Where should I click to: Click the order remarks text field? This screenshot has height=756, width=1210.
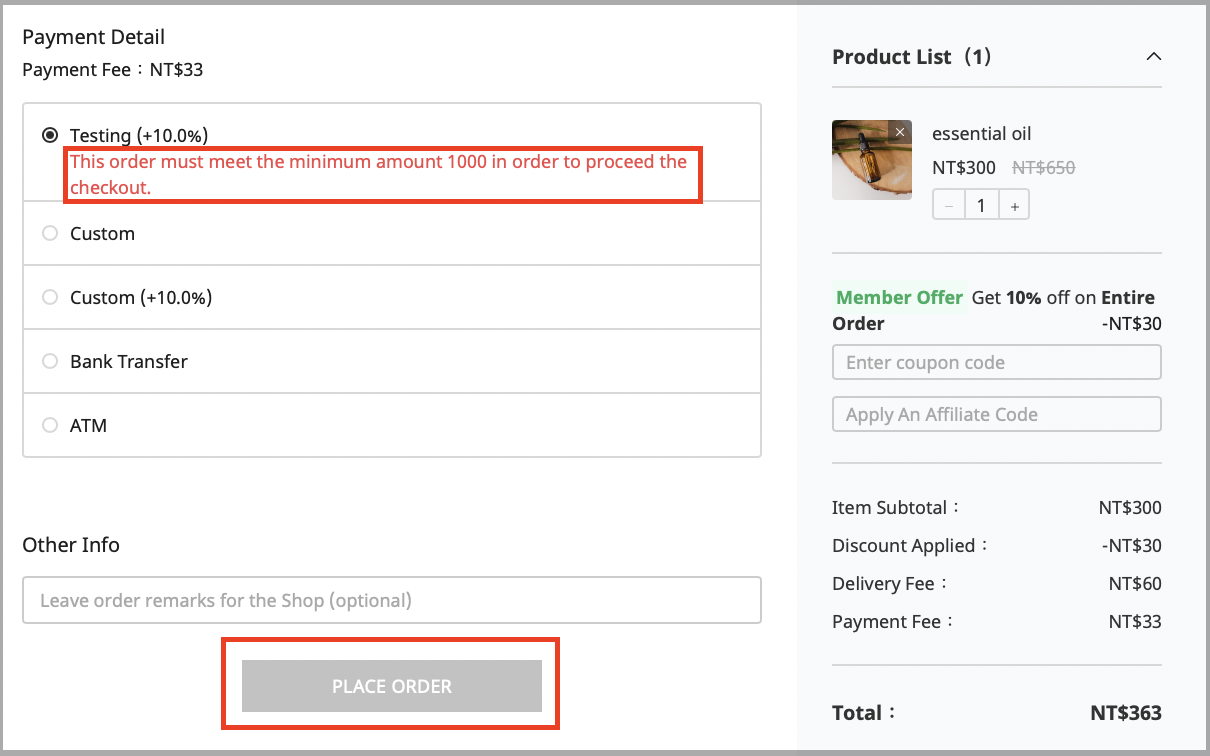pyautogui.click(x=392, y=600)
